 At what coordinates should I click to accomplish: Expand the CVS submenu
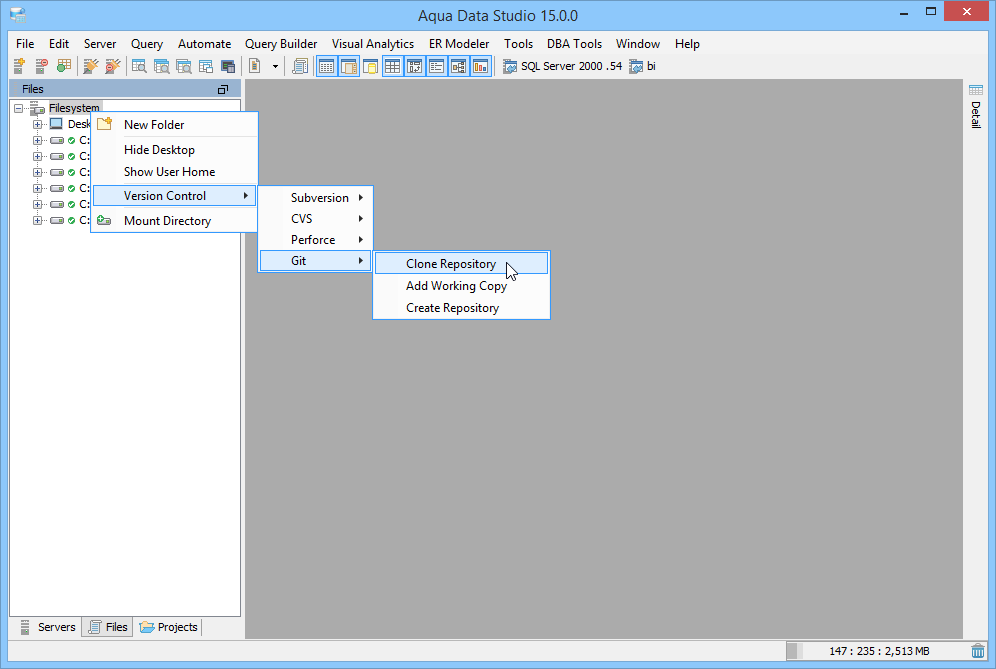315,219
